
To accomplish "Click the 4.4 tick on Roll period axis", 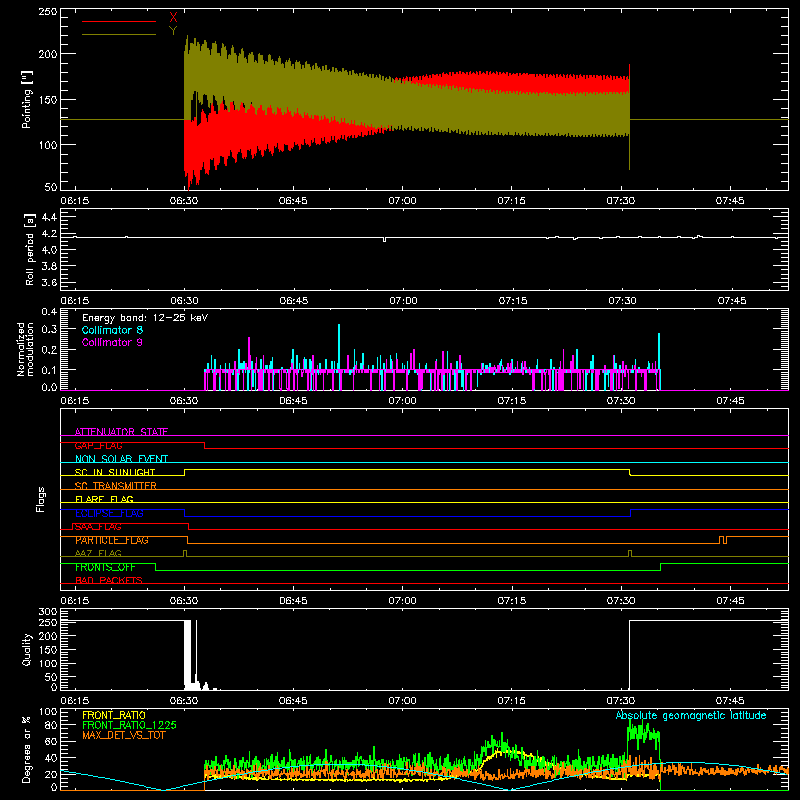I will (x=49, y=217).
